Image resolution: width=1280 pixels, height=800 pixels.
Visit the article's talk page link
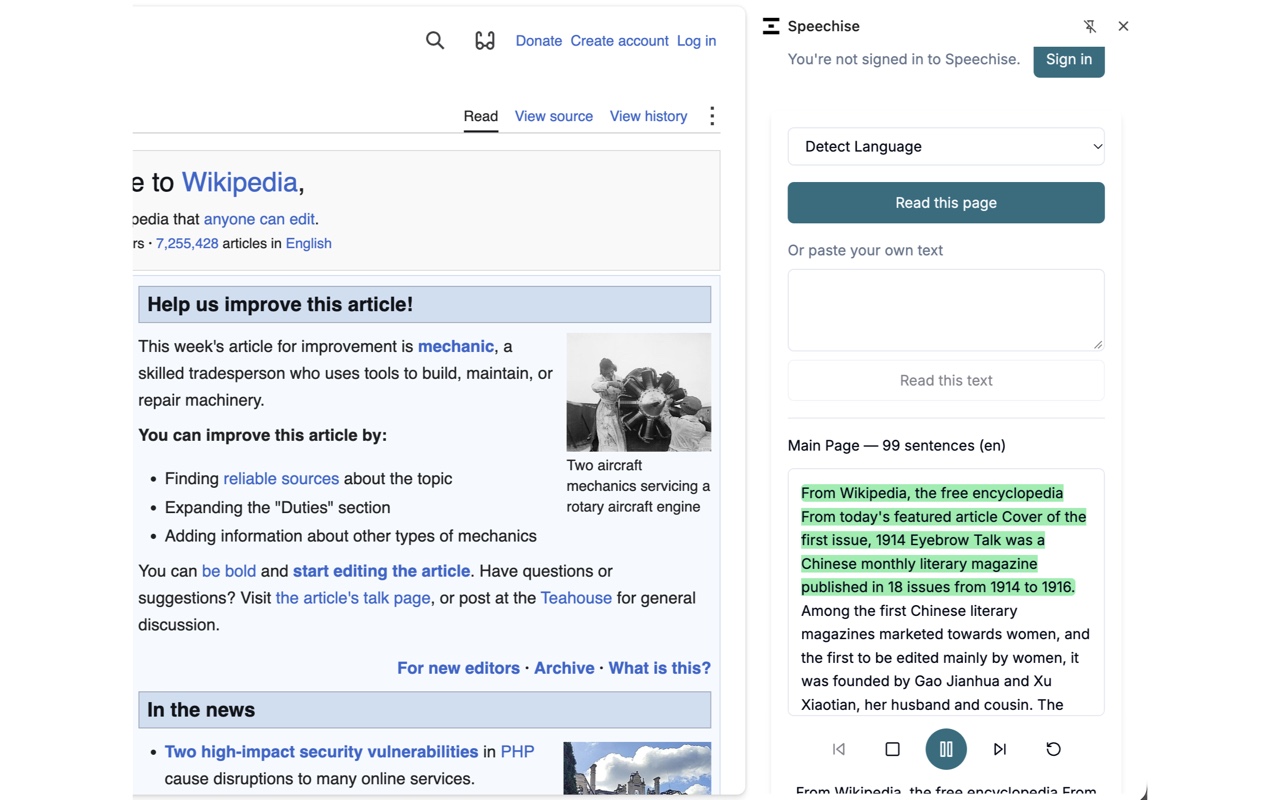[x=353, y=598]
